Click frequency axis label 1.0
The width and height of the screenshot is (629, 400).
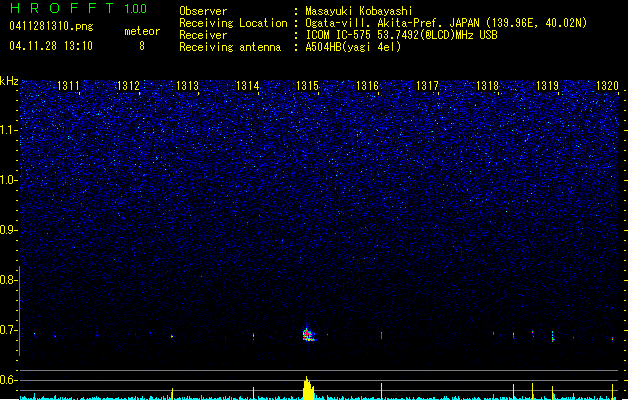[x=9, y=180]
